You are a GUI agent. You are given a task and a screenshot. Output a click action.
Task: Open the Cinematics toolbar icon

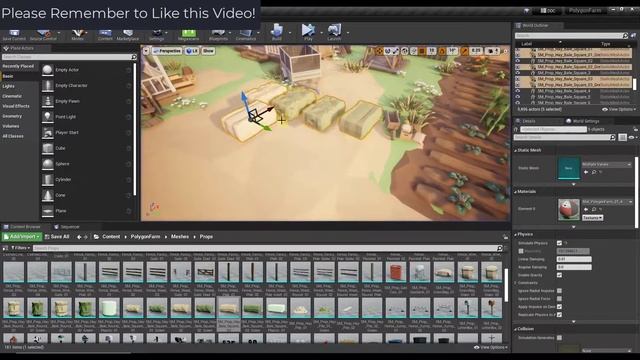[246, 34]
